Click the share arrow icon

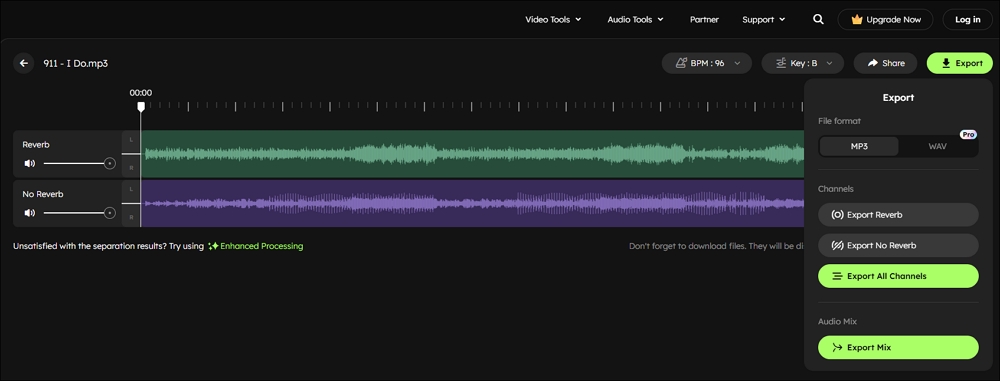[x=872, y=63]
